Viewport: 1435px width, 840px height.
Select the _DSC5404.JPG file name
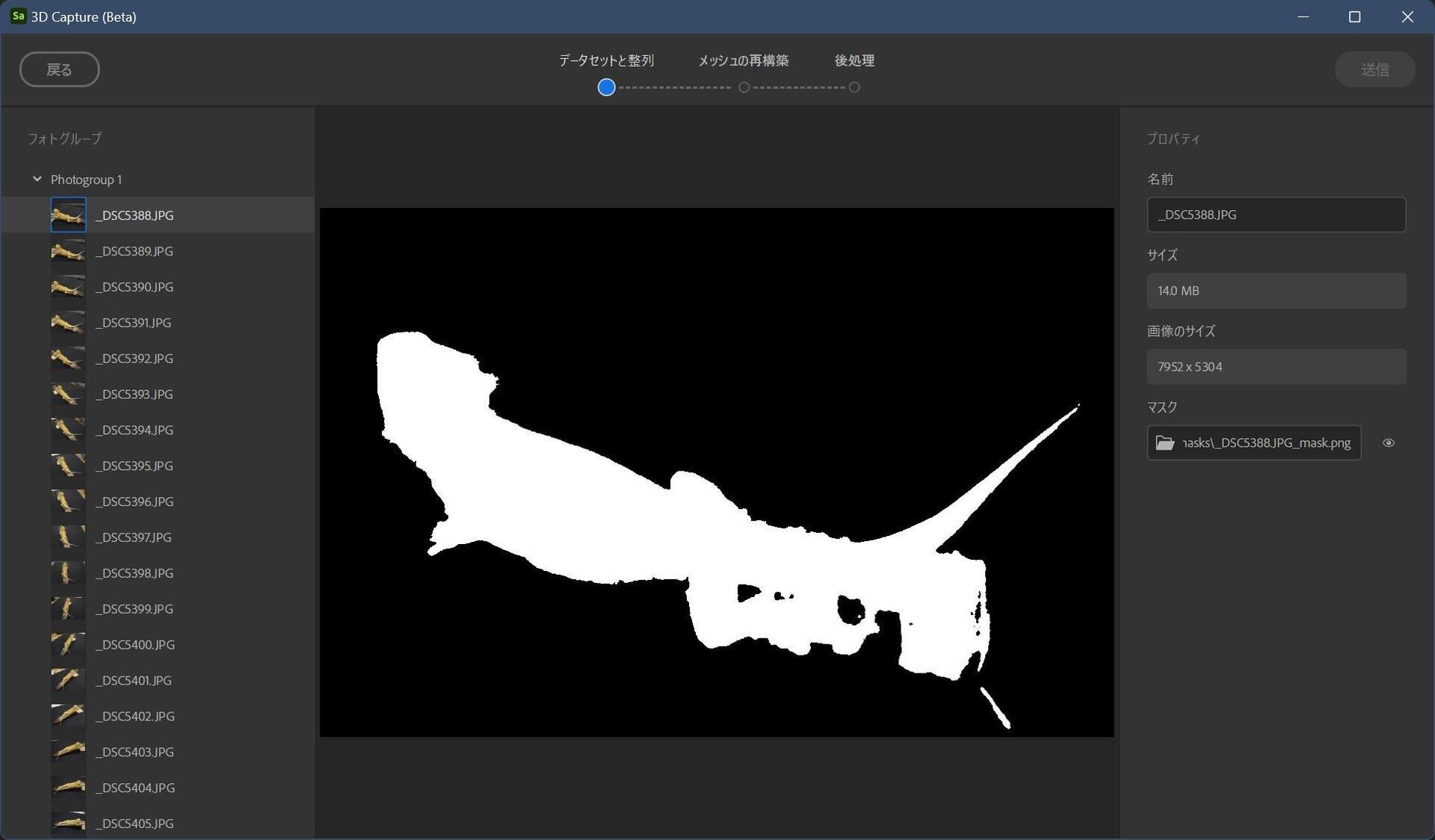pos(135,788)
